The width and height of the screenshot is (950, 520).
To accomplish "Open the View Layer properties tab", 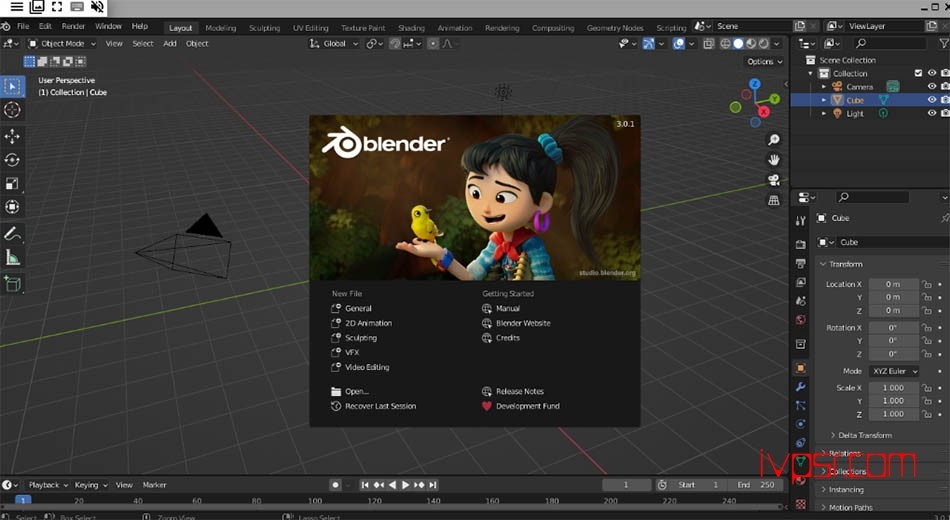I will (x=800, y=282).
